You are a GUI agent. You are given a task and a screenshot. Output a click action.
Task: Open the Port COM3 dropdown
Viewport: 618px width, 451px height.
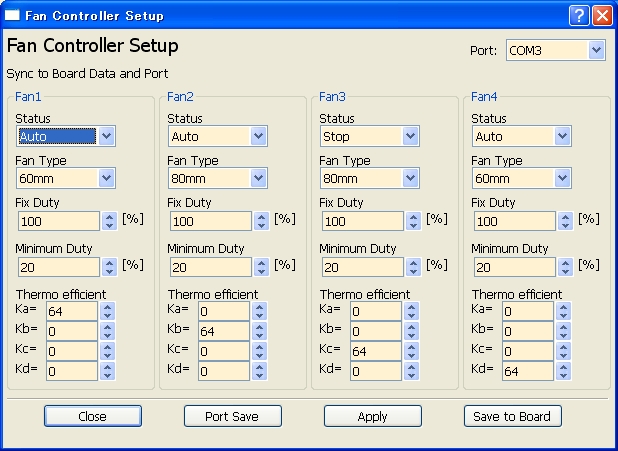point(556,50)
